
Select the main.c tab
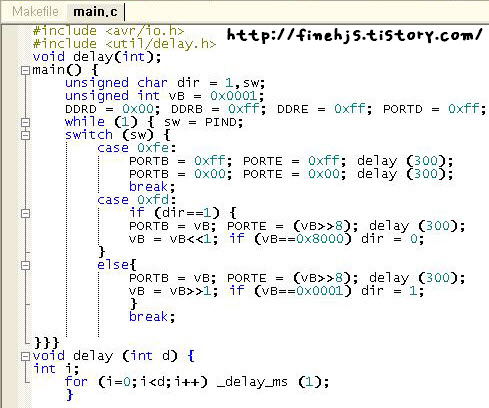pyautogui.click(x=95, y=12)
